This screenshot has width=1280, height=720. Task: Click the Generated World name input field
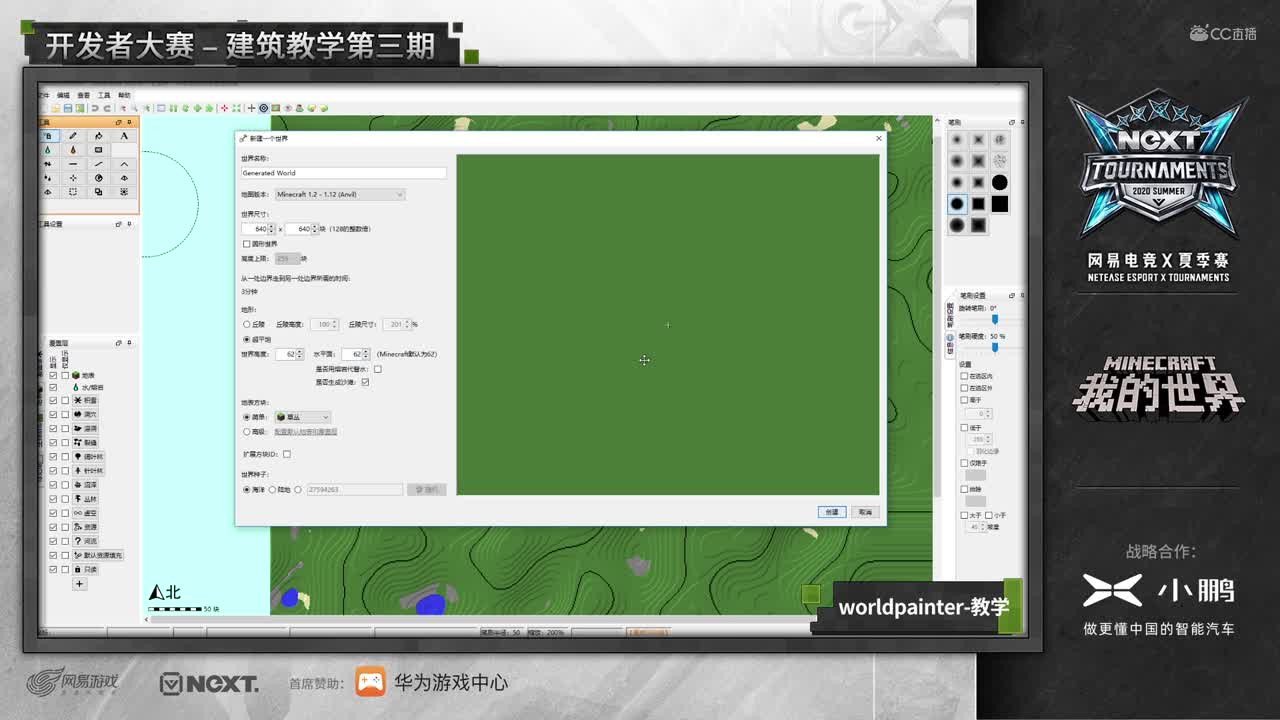(x=345, y=172)
